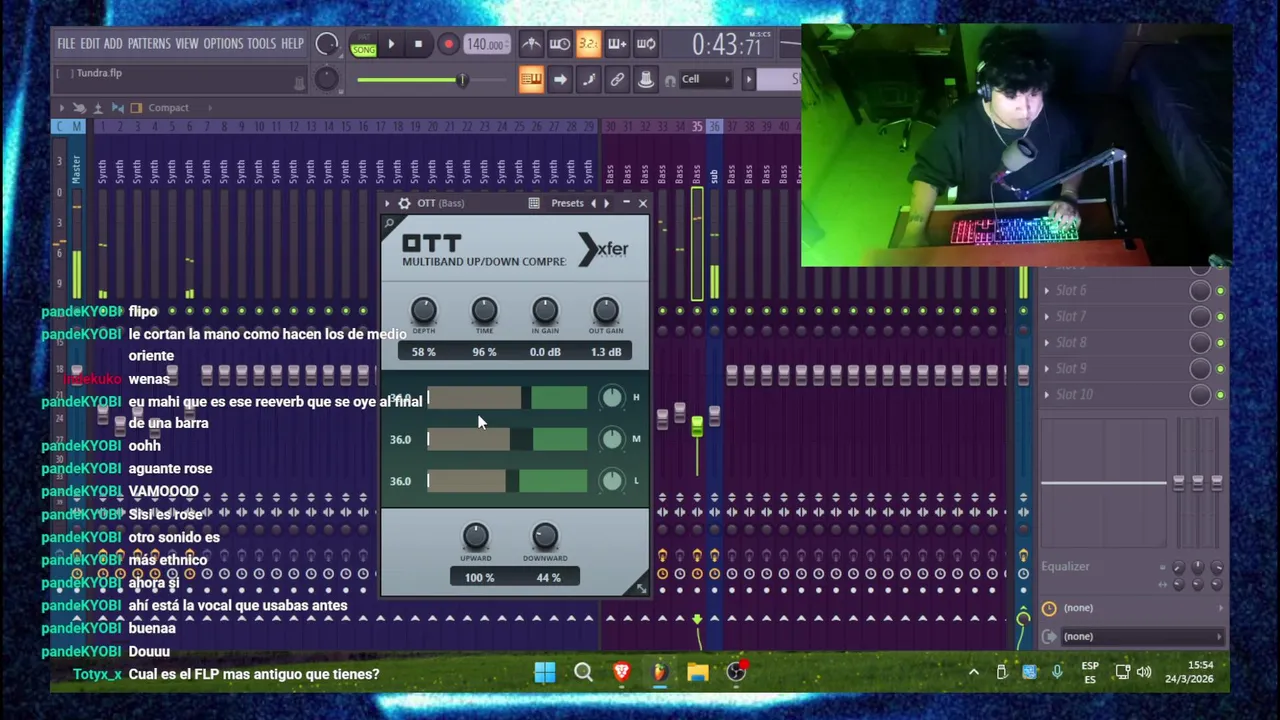
Task: Toggle Slot 8 enable LED
Action: pos(1220,343)
